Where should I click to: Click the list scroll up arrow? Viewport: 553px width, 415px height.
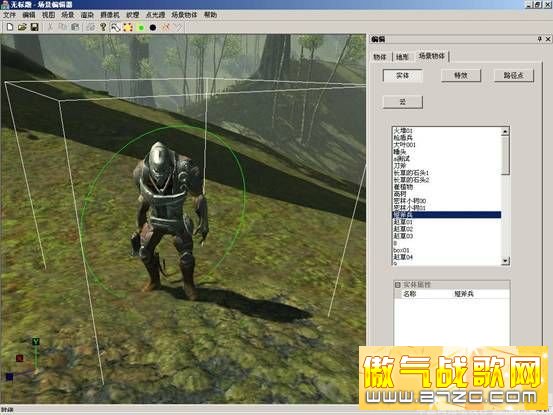pos(505,132)
